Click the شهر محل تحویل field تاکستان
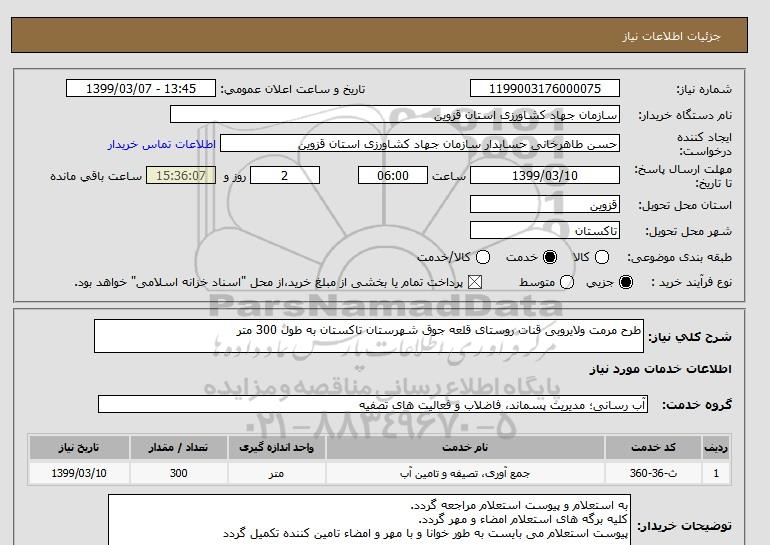 click(x=545, y=230)
